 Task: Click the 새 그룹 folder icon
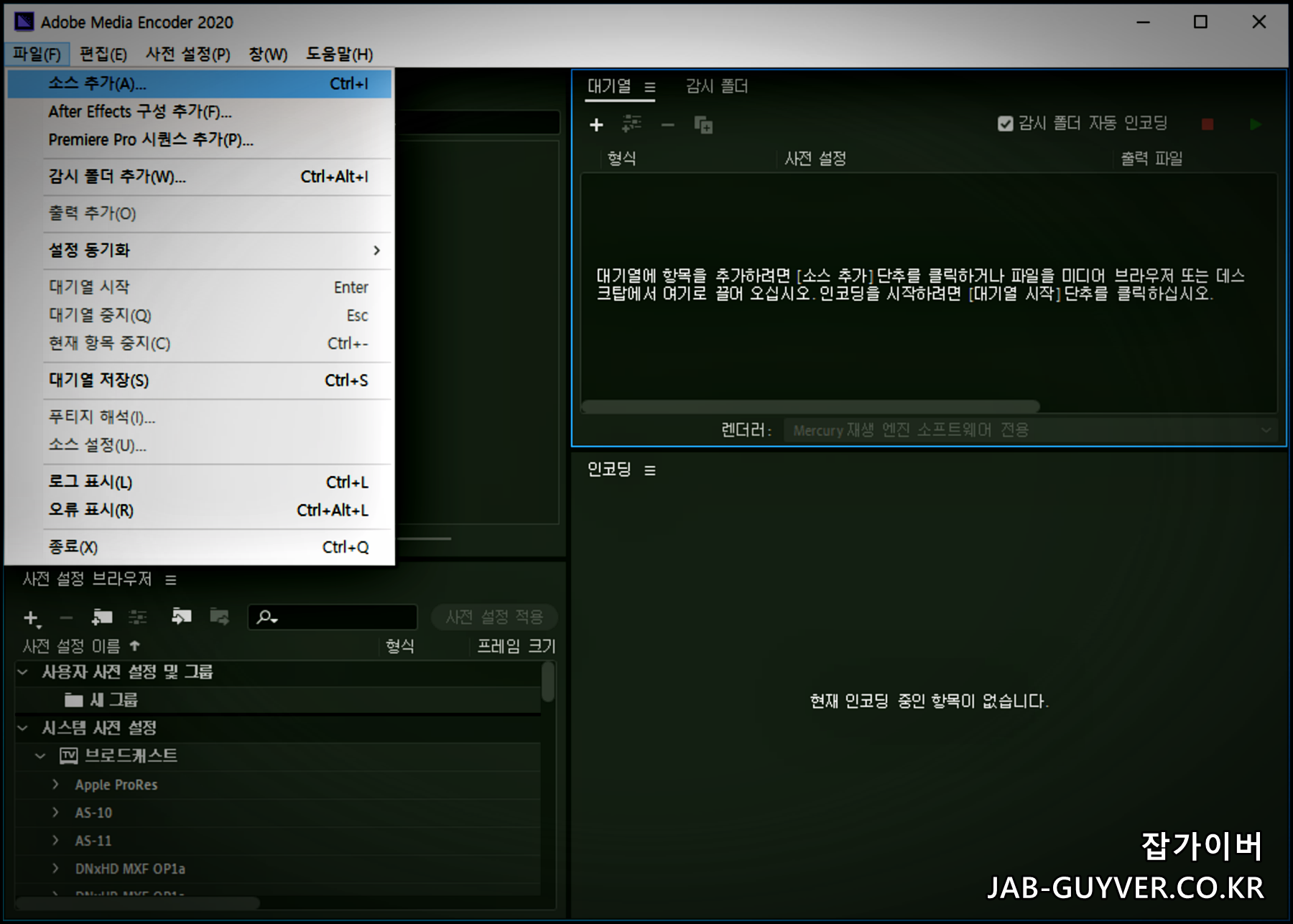tap(74, 700)
